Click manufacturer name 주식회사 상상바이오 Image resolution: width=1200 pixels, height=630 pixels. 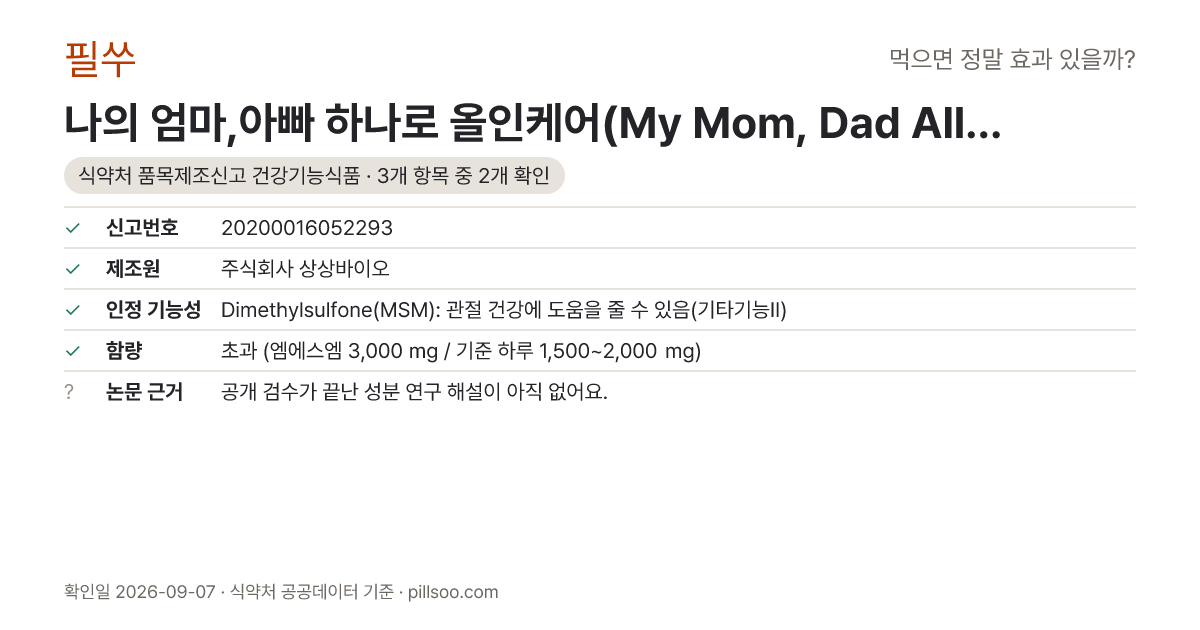[305, 269]
